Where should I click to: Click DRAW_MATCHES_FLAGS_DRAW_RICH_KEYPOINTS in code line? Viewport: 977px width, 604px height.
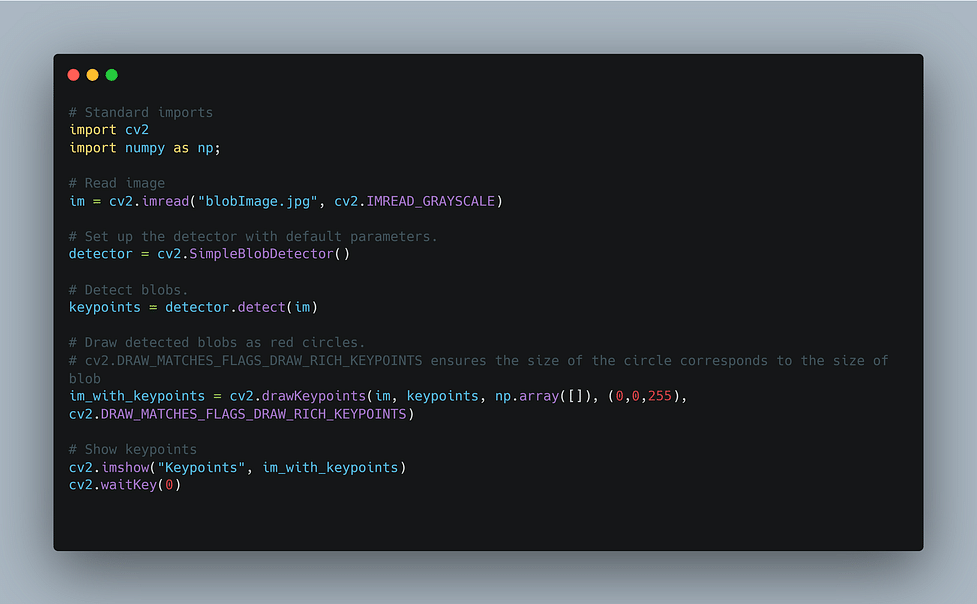click(x=254, y=415)
